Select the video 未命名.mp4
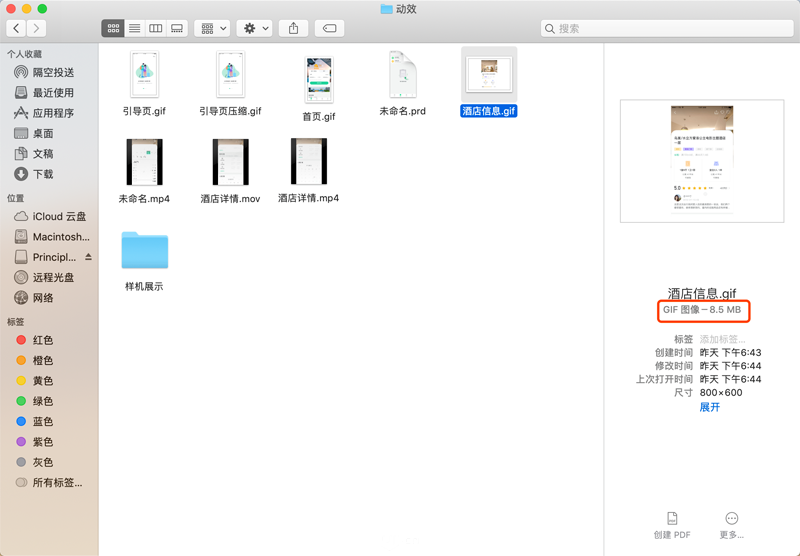 click(144, 162)
